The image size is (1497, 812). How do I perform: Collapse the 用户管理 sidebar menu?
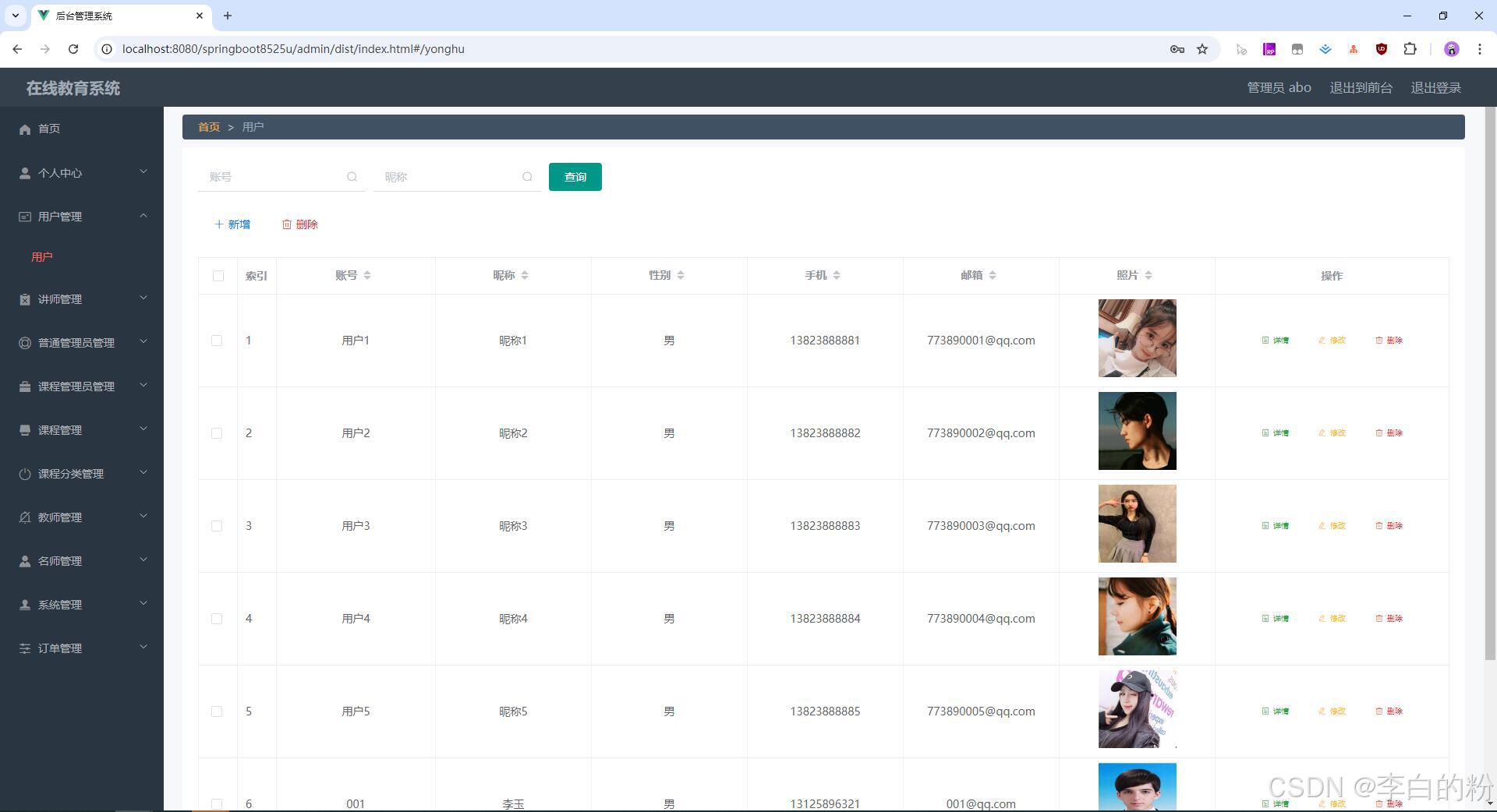[82, 217]
